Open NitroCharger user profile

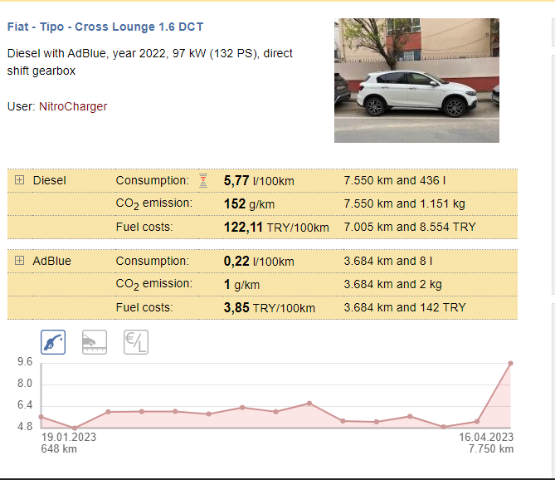73,107
